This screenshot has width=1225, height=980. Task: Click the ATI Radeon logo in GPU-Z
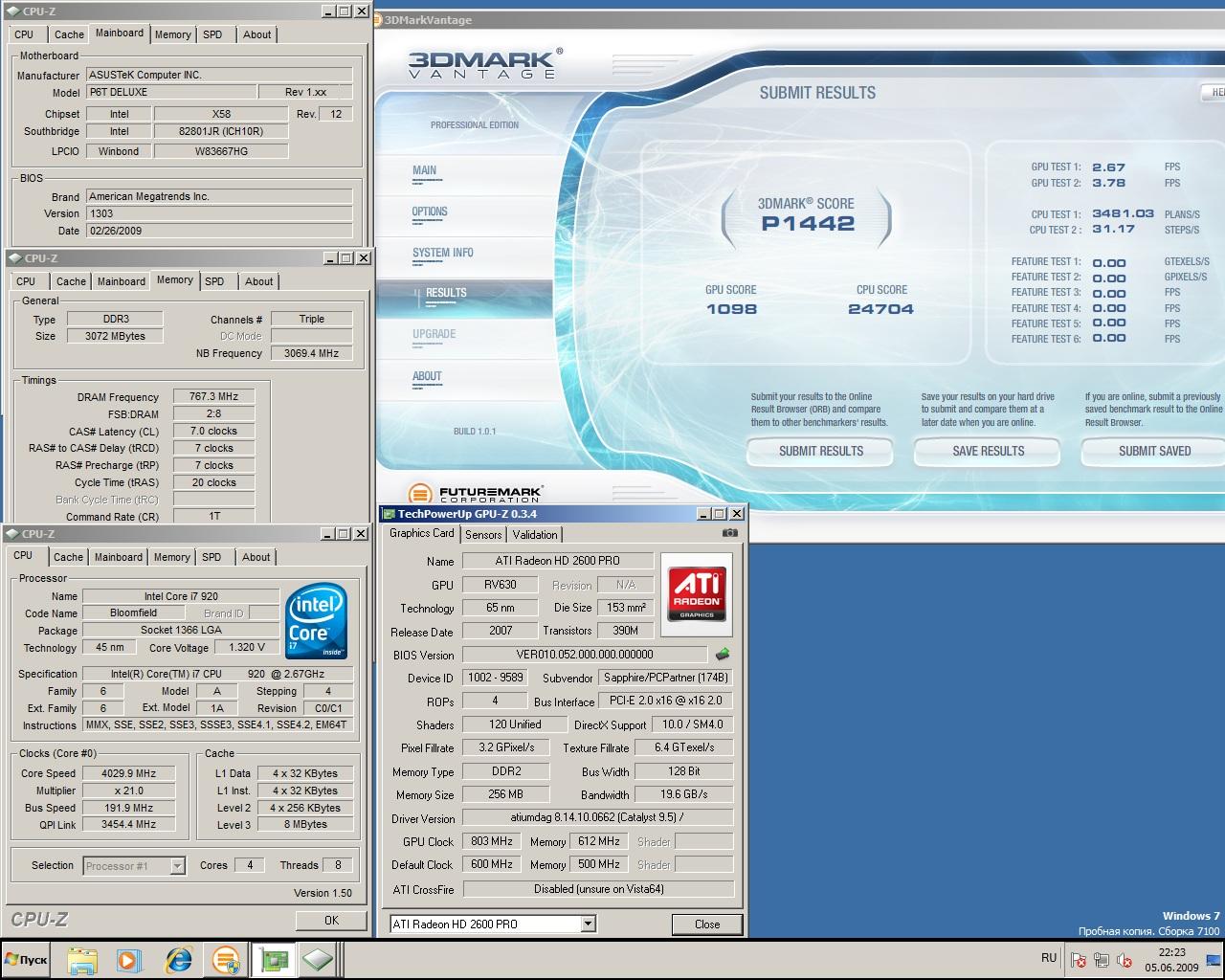697,594
